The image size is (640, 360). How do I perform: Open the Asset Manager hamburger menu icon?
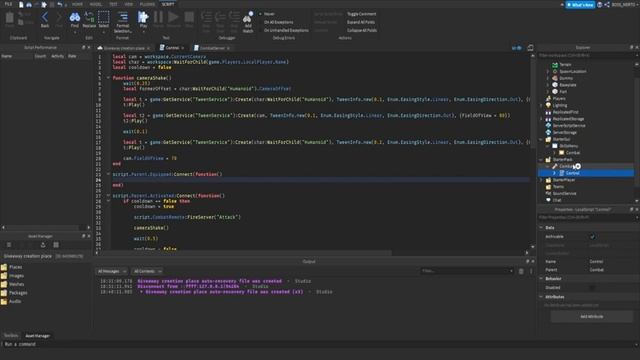click(9, 245)
